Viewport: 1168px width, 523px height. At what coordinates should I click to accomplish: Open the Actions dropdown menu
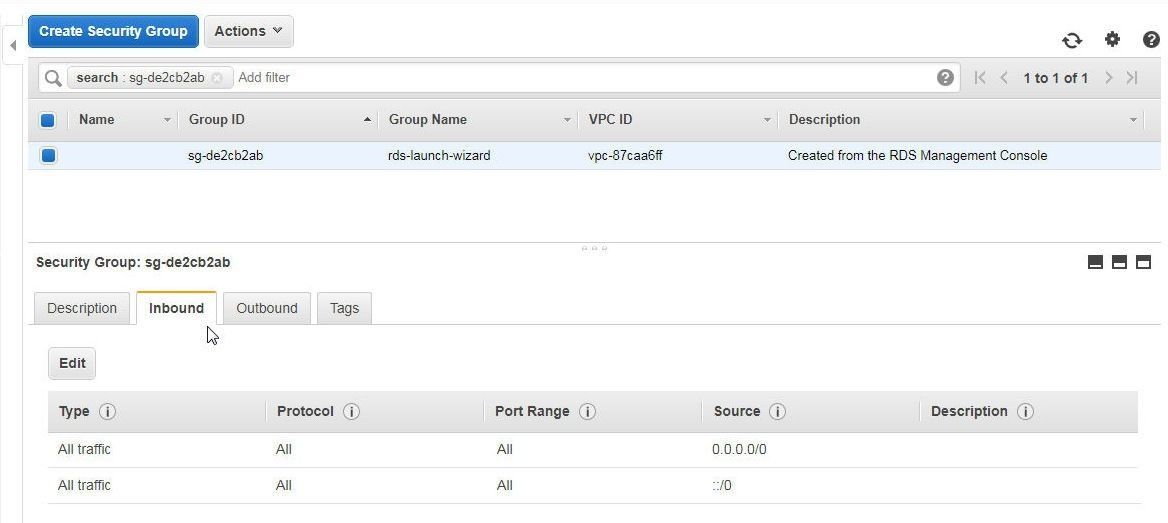pyautogui.click(x=248, y=31)
